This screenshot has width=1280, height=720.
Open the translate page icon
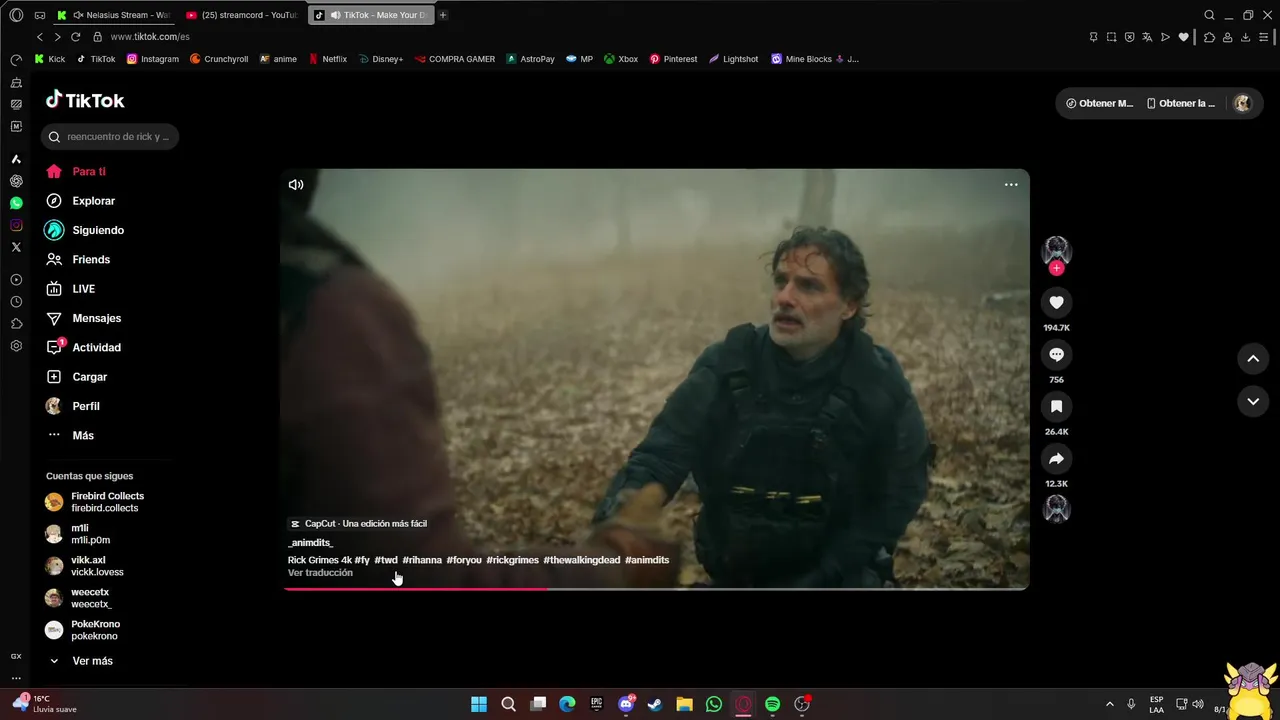1147,37
